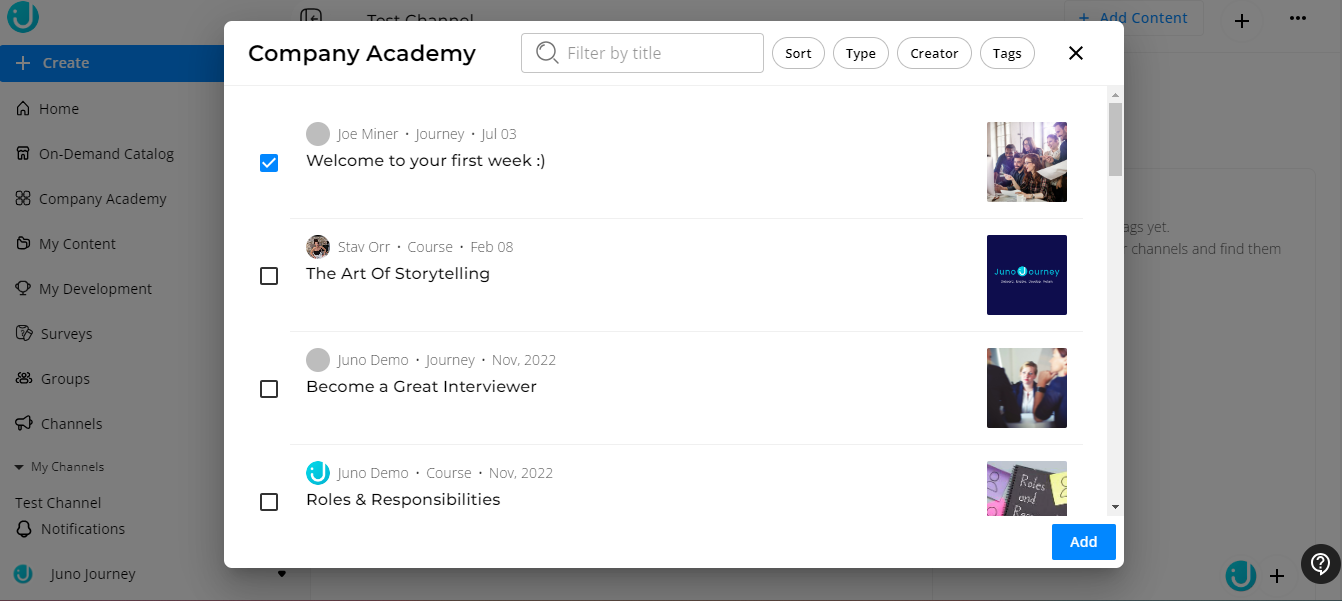Click the Filter by title field
The width and height of the screenshot is (1342, 601).
click(x=655, y=53)
